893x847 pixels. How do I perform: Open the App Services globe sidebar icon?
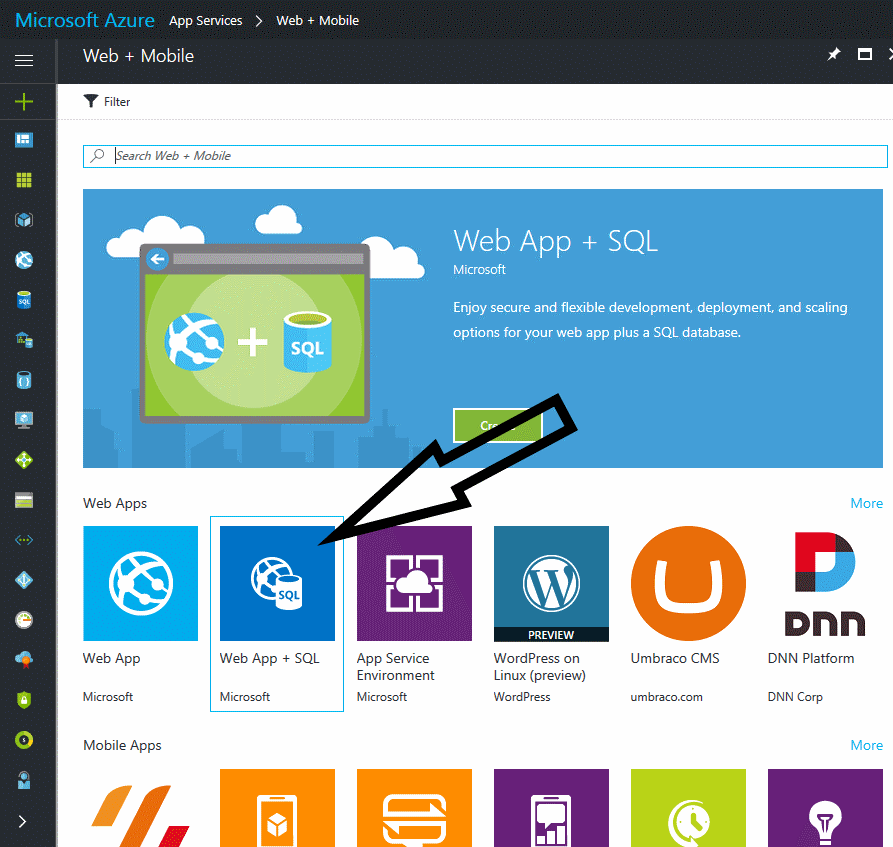click(24, 260)
